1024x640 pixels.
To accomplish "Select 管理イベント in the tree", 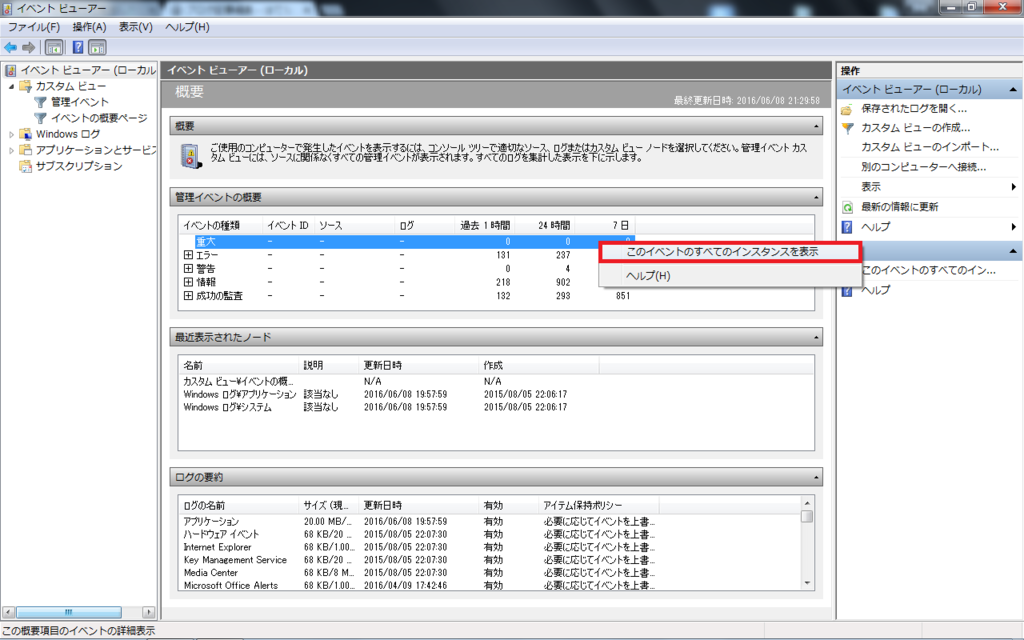I will click(x=80, y=102).
